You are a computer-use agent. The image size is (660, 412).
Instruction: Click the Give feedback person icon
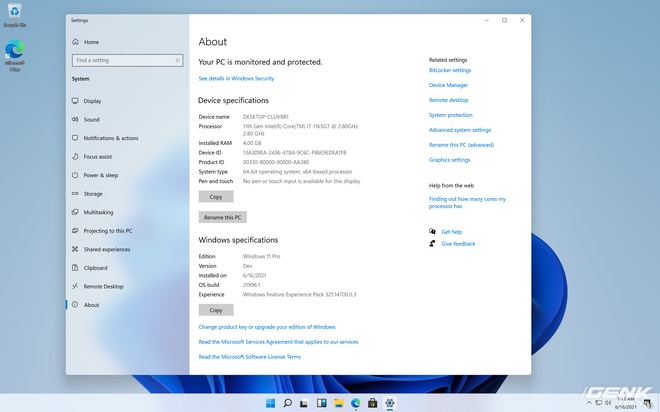point(432,243)
